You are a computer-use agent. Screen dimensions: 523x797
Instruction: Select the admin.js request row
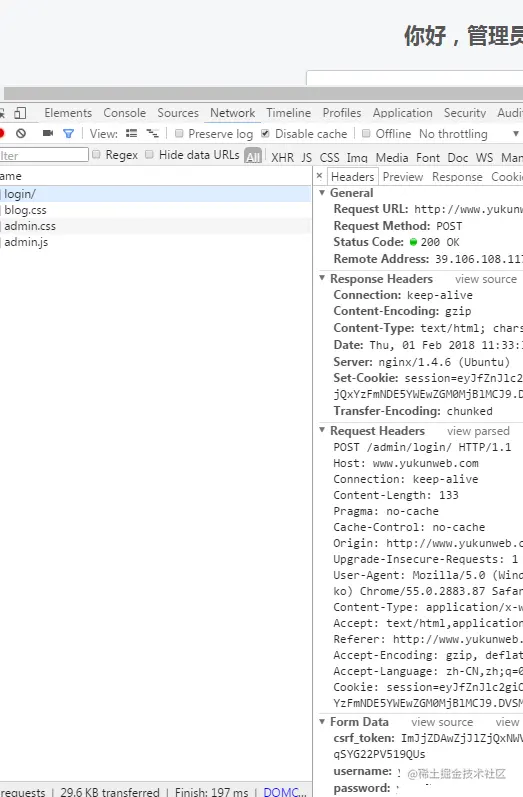coord(156,242)
